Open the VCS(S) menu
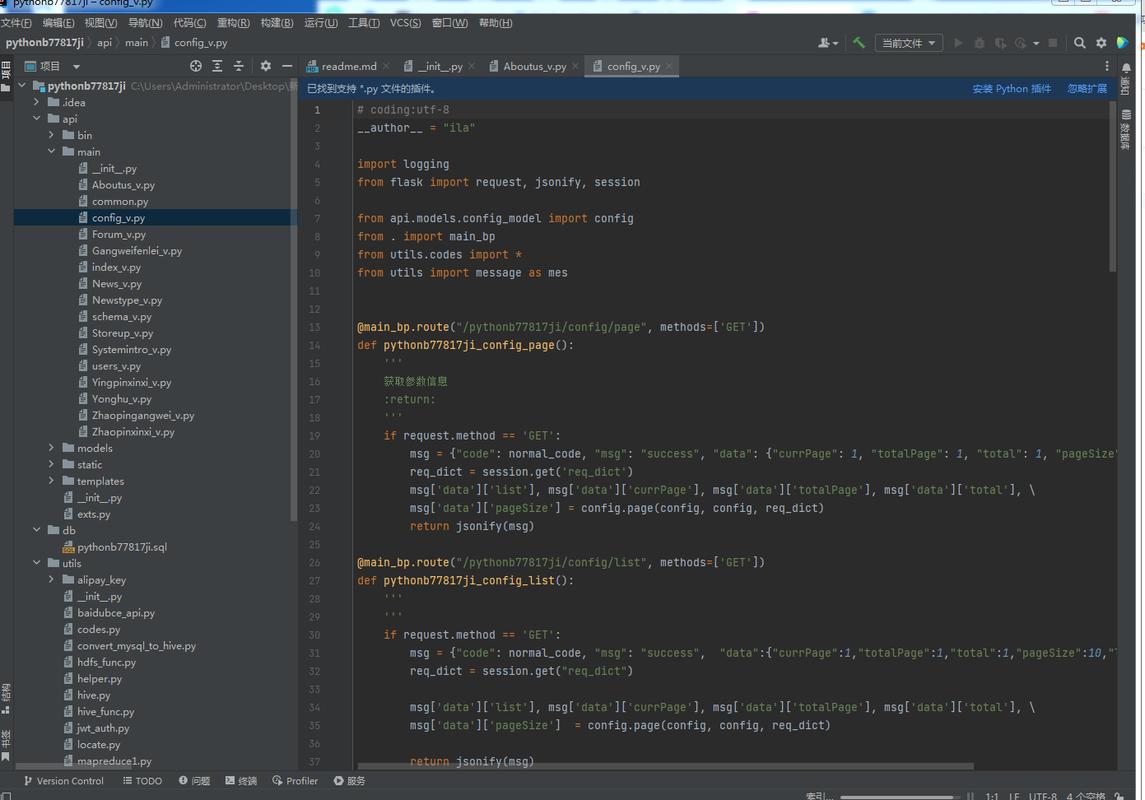This screenshot has width=1145, height=800. pyautogui.click(x=405, y=23)
